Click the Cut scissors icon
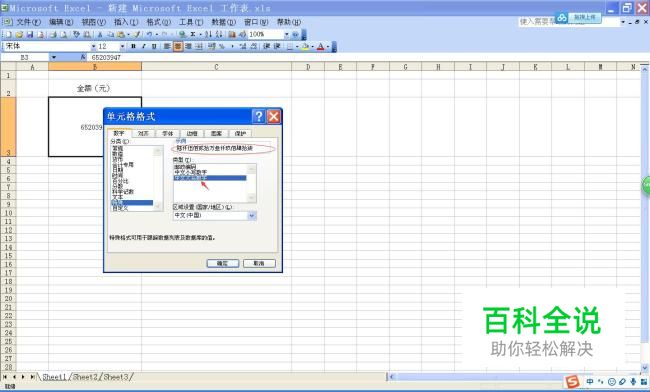Viewport: 650px width, 392px height. (100, 34)
